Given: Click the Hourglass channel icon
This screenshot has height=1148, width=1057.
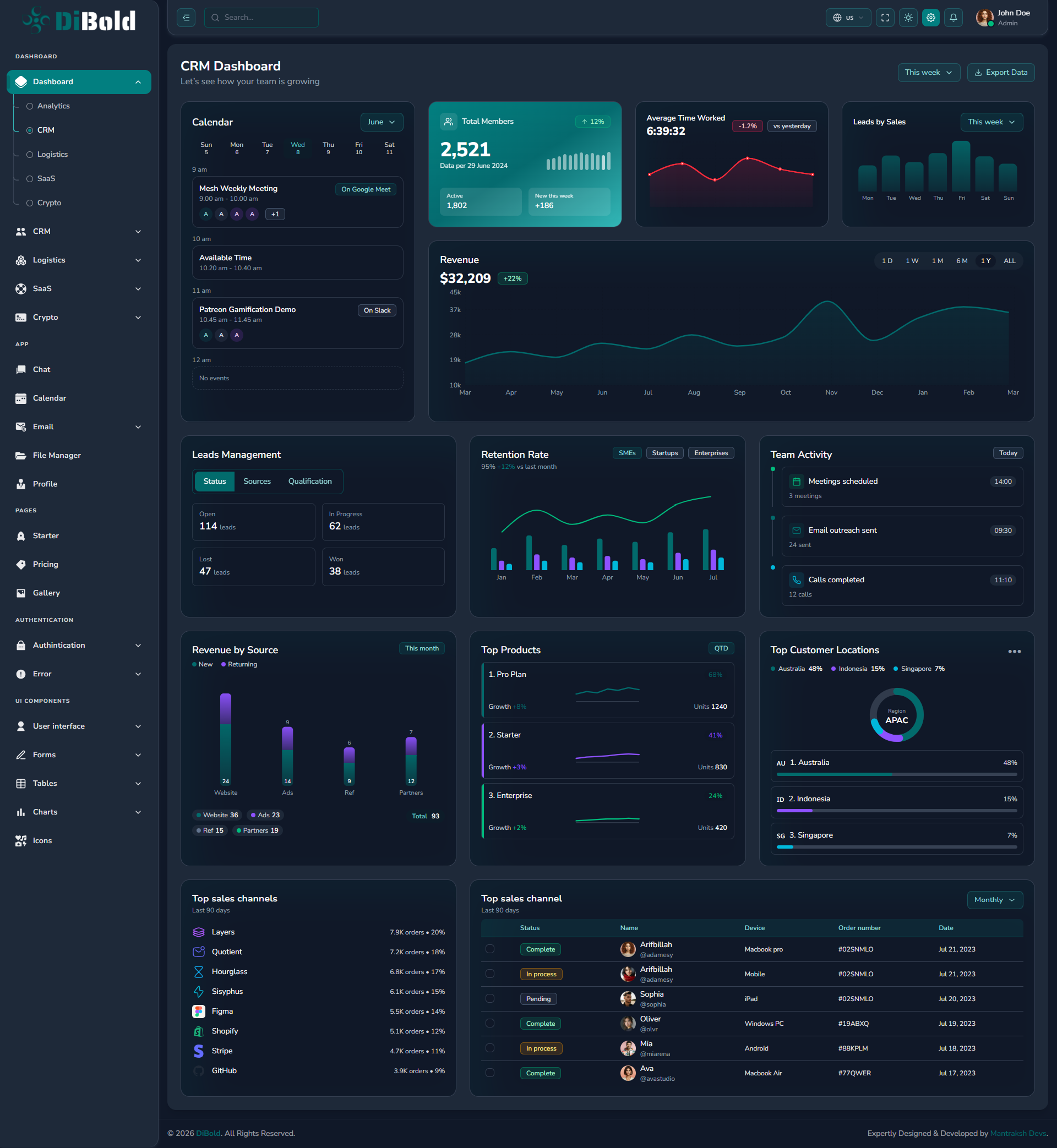Looking at the screenshot, I should 199,972.
